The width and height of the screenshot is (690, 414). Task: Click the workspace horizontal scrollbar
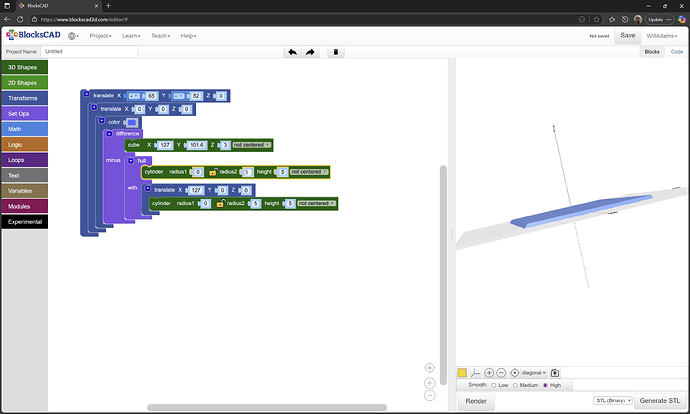tap(267, 407)
